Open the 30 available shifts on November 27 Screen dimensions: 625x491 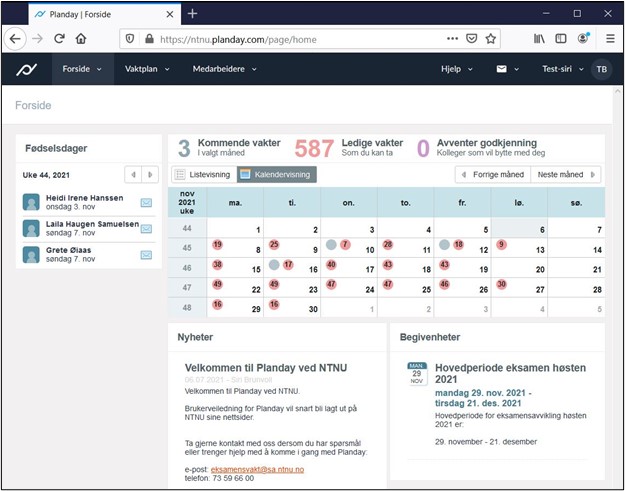click(501, 284)
